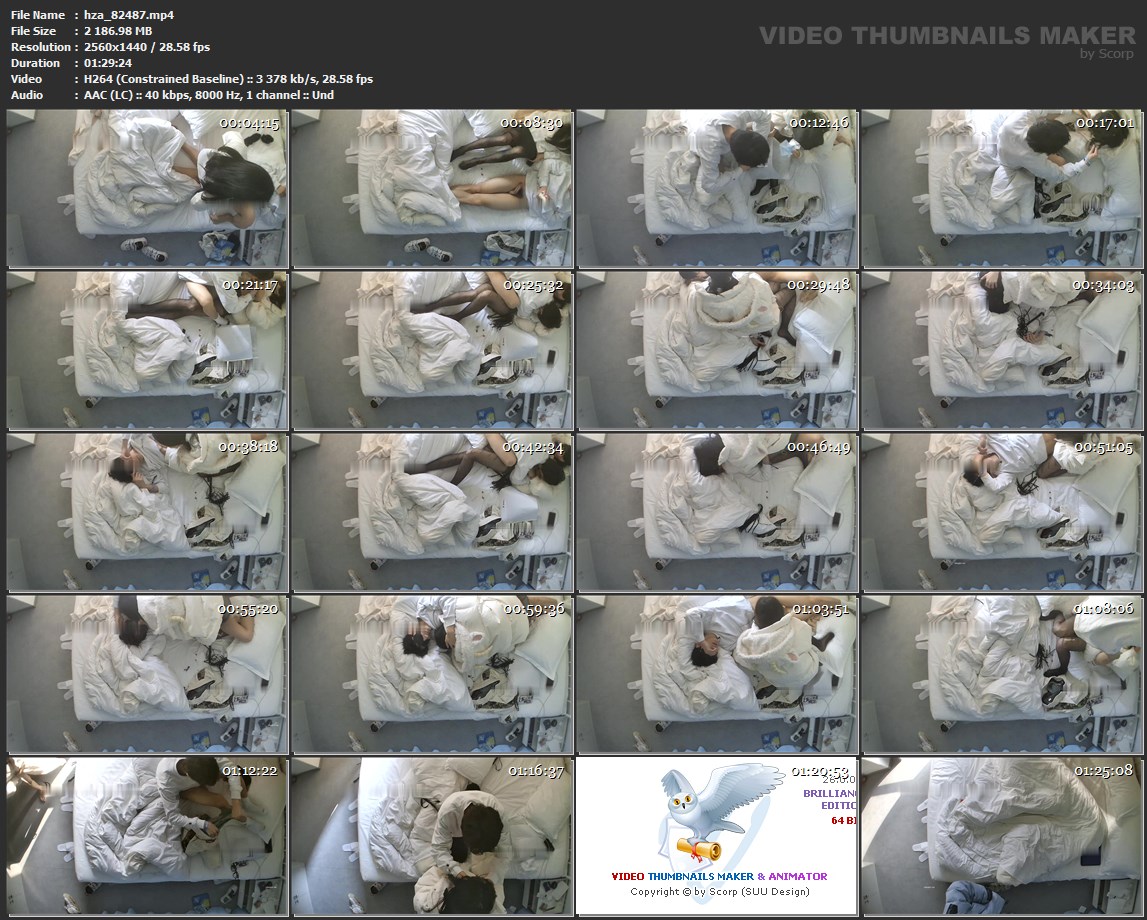Choose the 01:08:06 thumbnail
The width and height of the screenshot is (1147, 920).
1002,674
